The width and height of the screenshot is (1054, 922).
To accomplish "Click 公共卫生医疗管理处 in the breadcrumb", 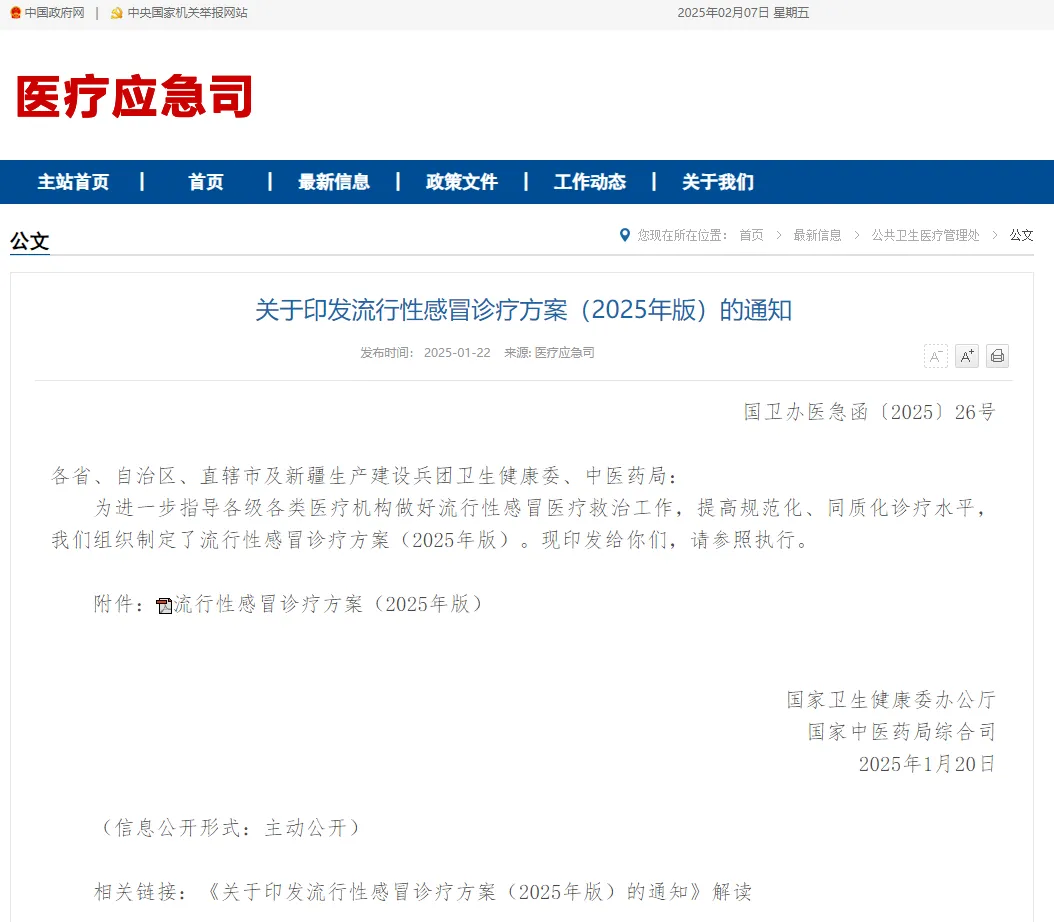I will click(925, 235).
